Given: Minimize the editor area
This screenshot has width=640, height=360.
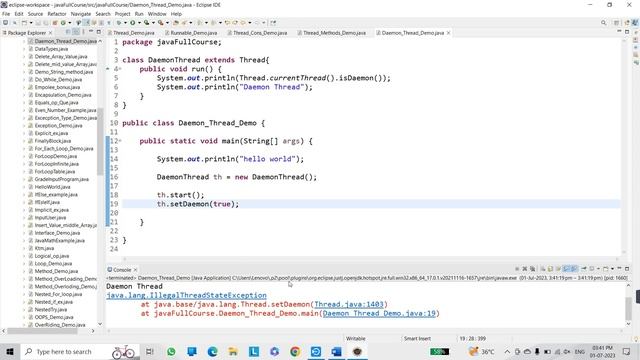Looking at the screenshot, I should 619,31.
